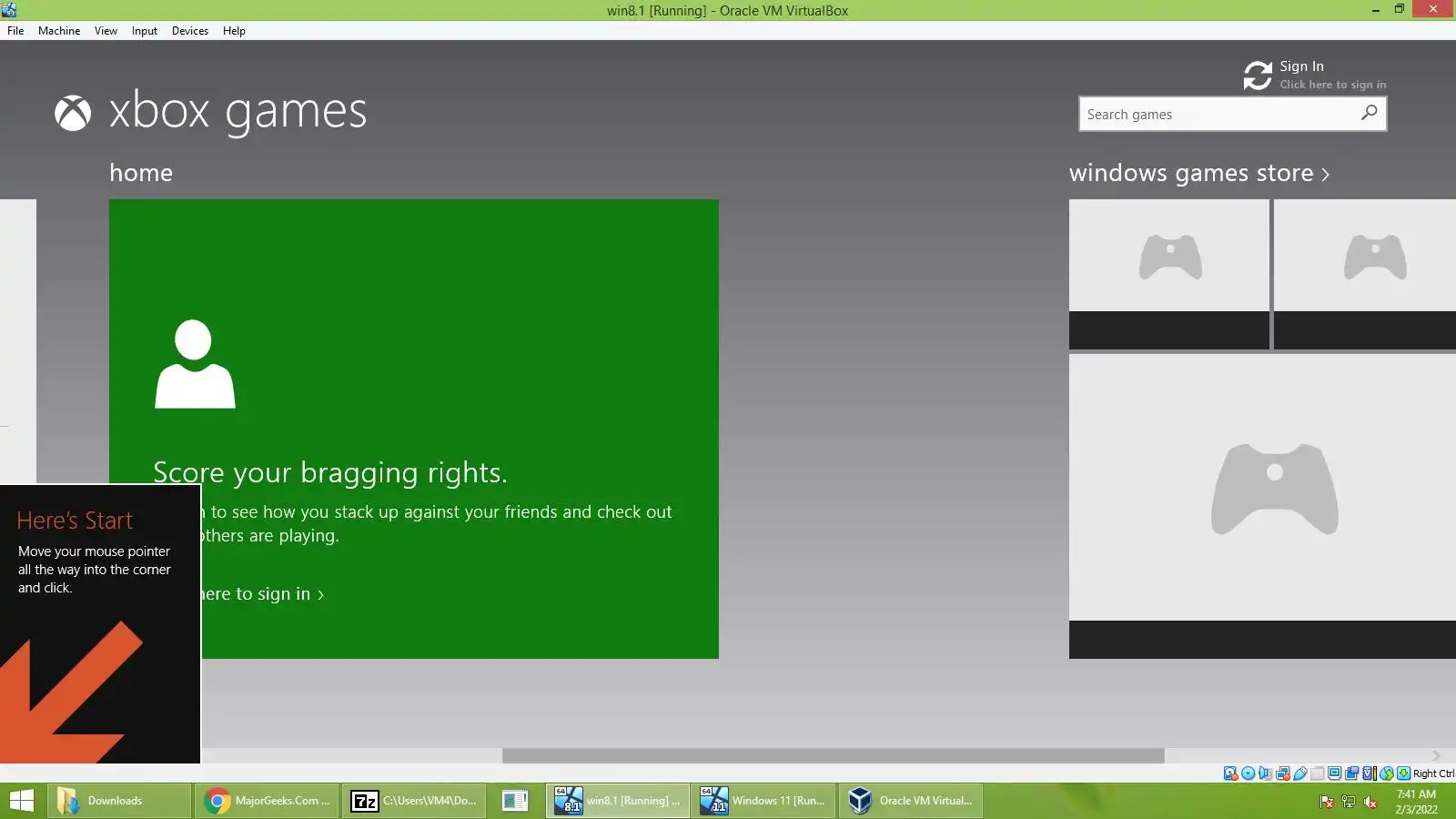Screen dimensions: 1456x819
Task: Click the user profile silhouette icon
Action: click(x=195, y=364)
